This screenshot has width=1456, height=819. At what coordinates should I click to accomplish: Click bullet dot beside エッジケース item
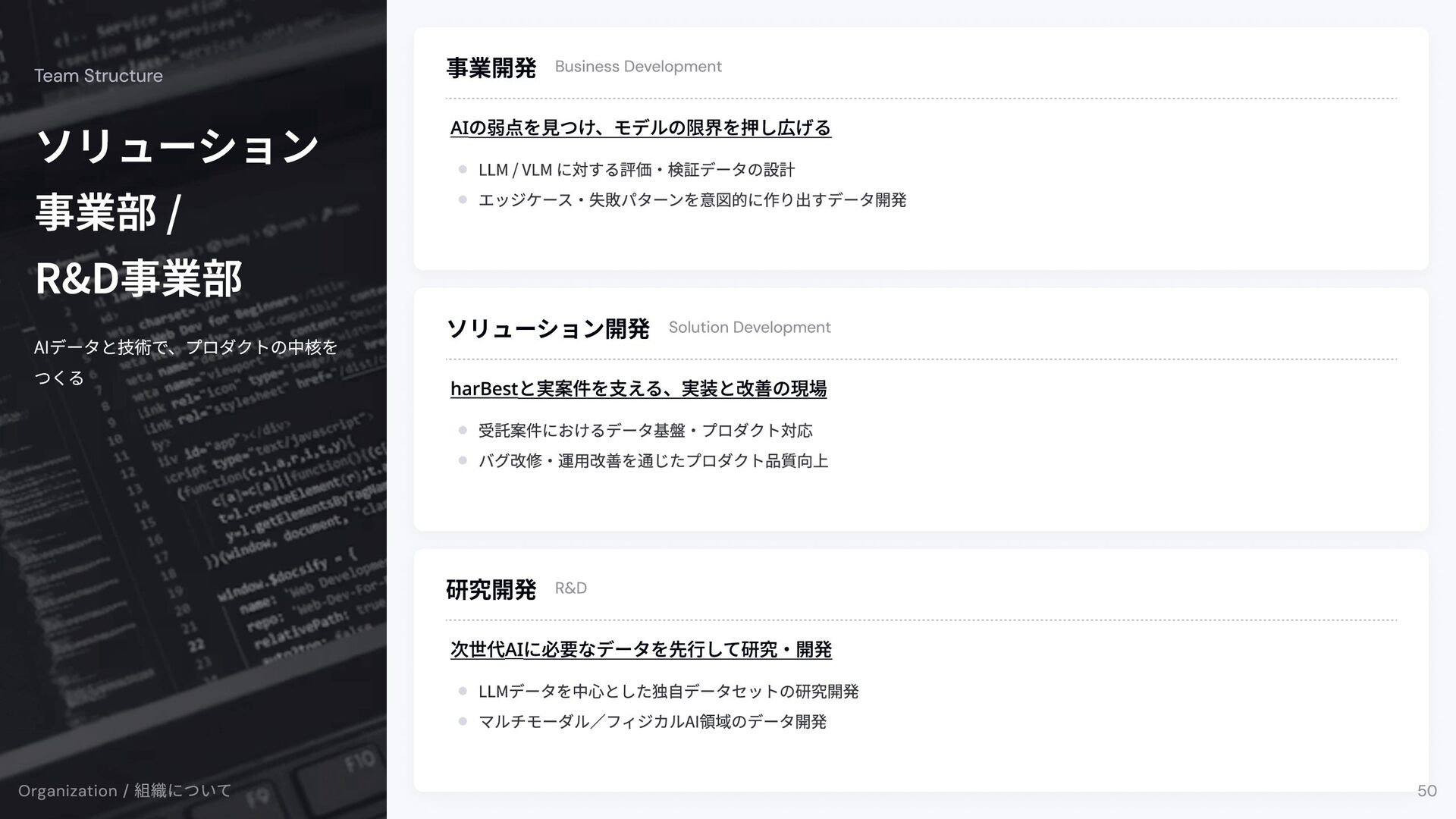462,200
